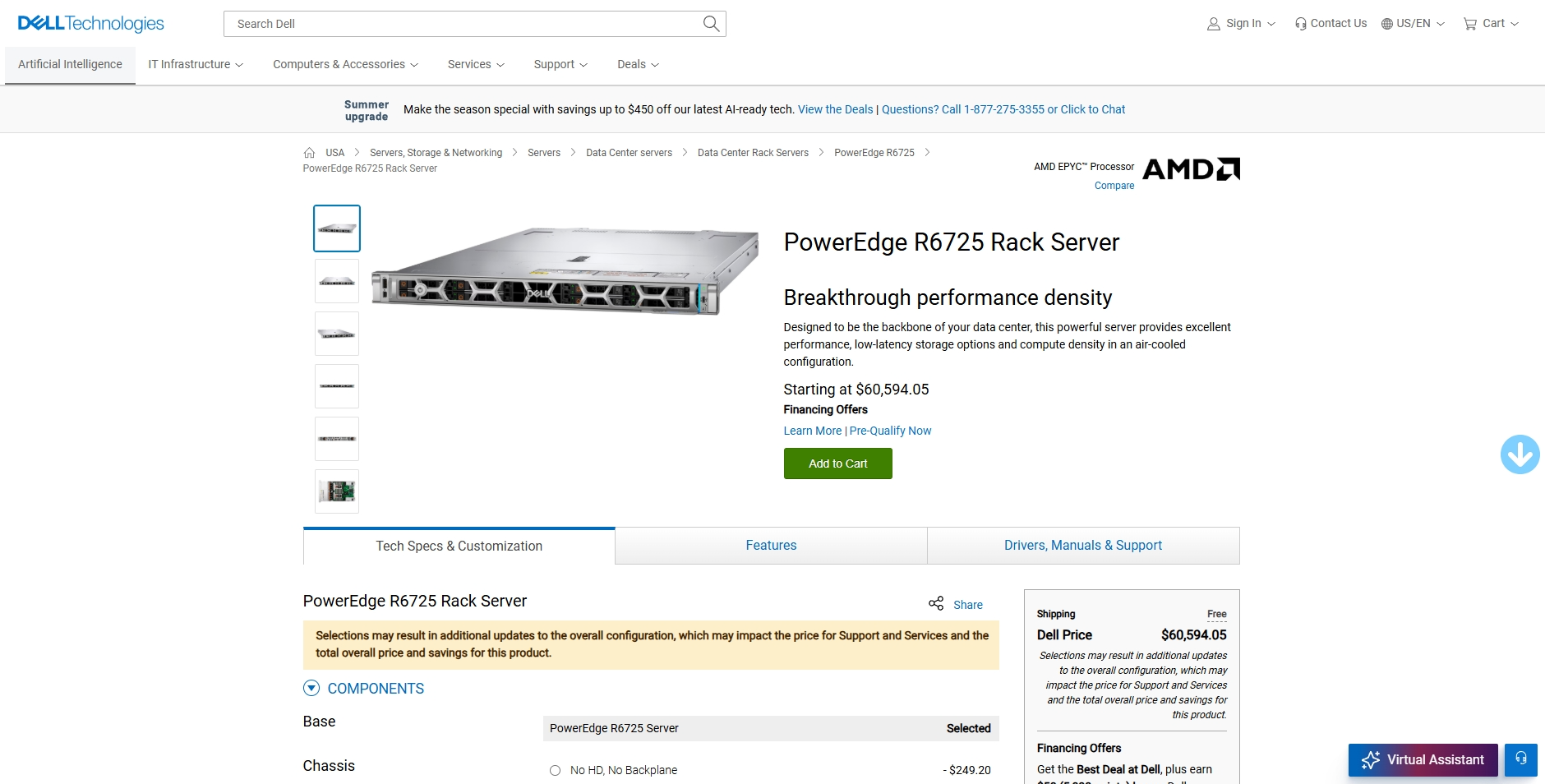Select the fourth server thumbnail
1545x784 pixels.
point(337,386)
